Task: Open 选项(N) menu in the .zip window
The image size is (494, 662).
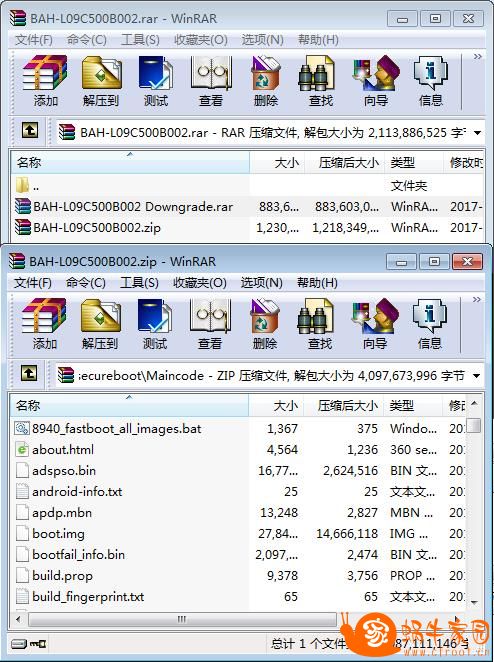Action: point(261,283)
